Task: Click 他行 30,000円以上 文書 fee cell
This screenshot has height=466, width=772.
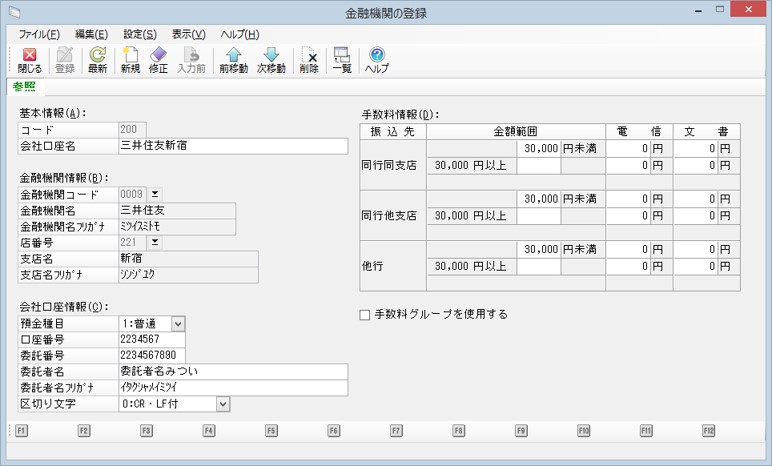Action: (695, 266)
